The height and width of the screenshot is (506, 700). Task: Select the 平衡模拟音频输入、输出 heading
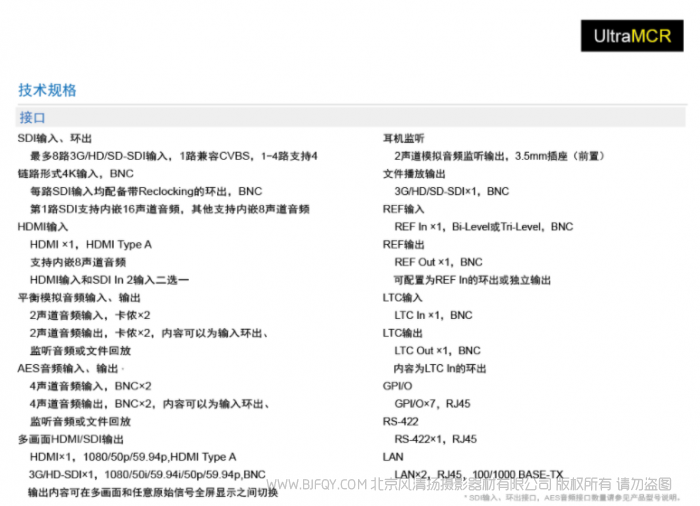coord(79,298)
